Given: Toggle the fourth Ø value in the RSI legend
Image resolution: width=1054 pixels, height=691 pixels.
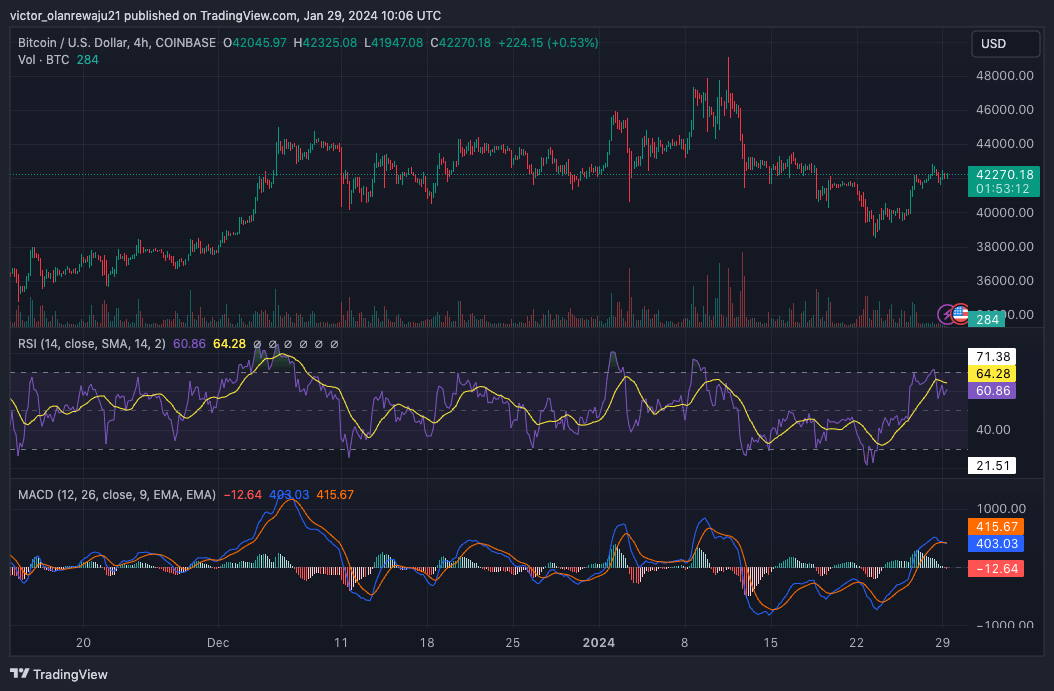Looking at the screenshot, I should coord(303,343).
